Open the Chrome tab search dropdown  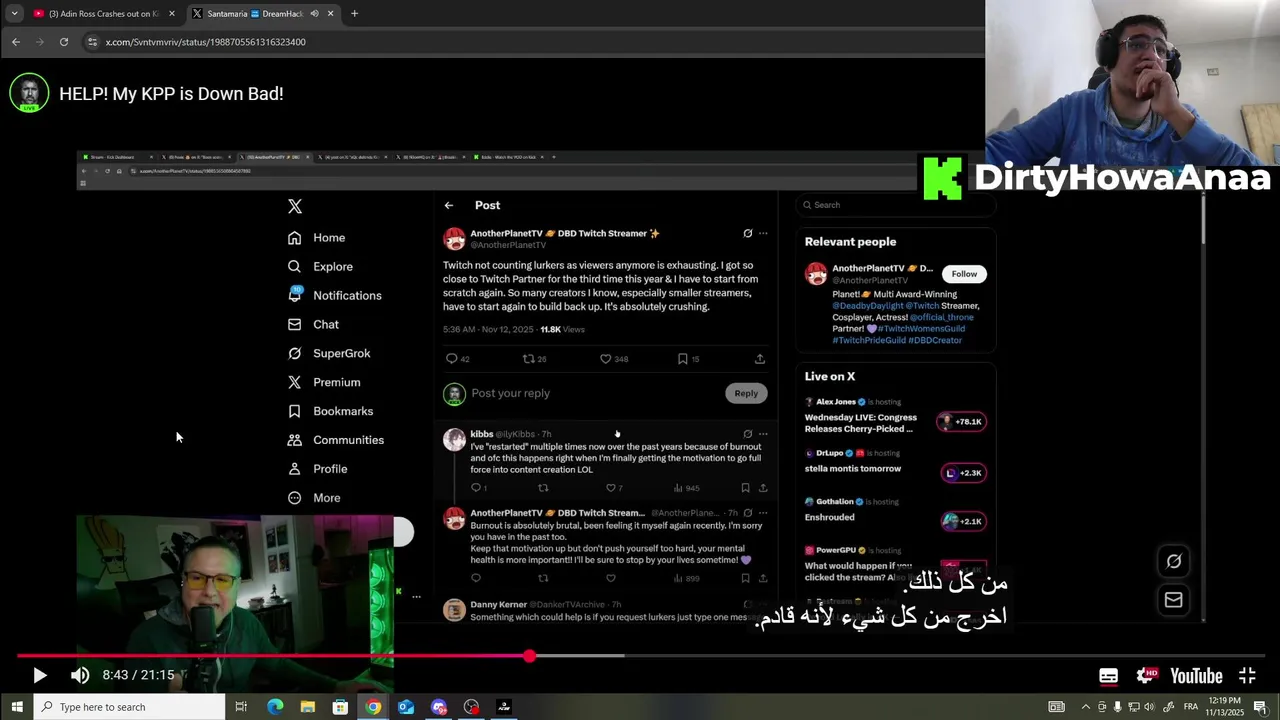pos(14,14)
